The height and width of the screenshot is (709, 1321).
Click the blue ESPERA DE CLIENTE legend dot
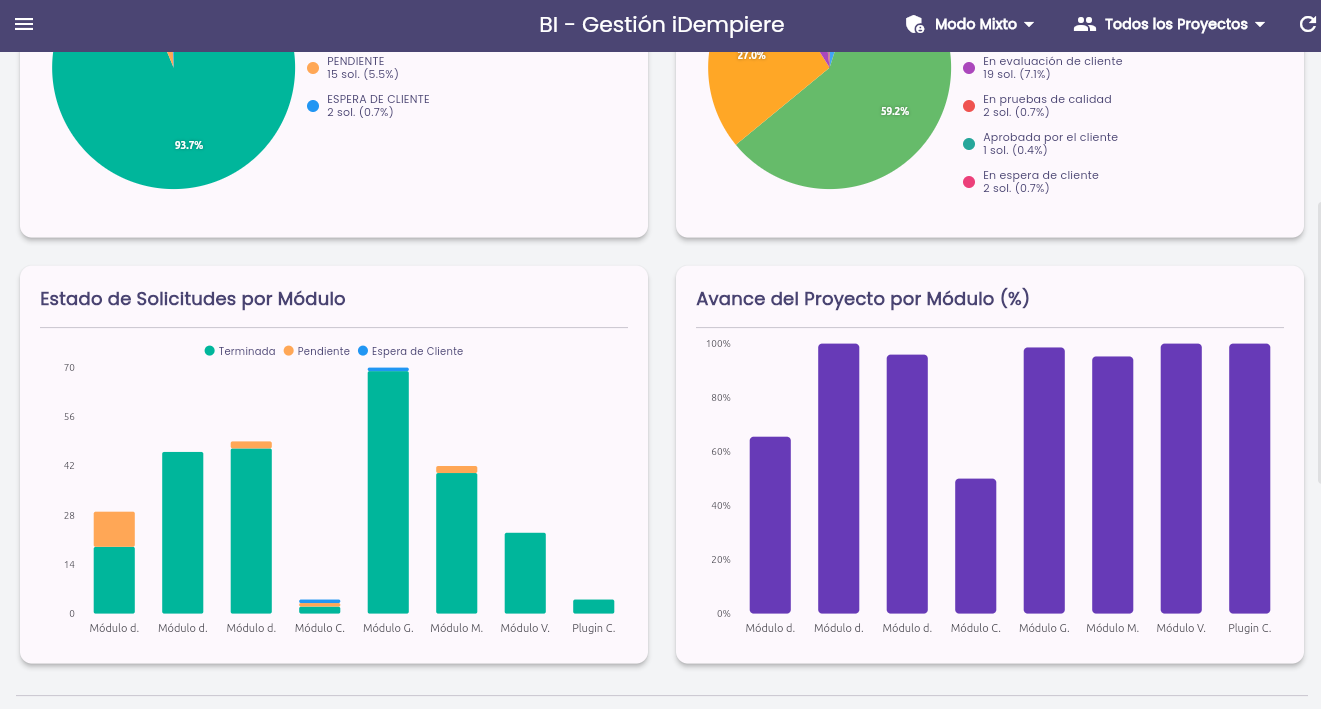tap(313, 106)
